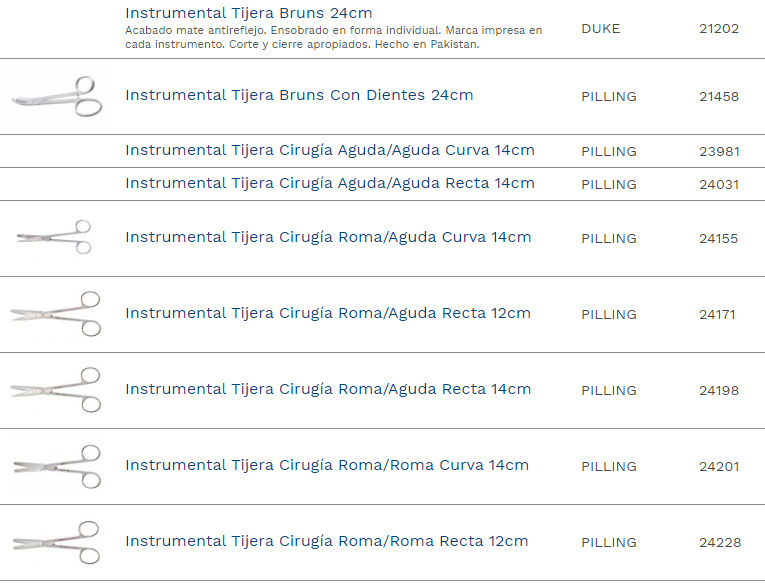Open Tijera Cirugía Roma/Aguda Recta 12cm link
This screenshot has height=583, width=765.
pyautogui.click(x=327, y=314)
